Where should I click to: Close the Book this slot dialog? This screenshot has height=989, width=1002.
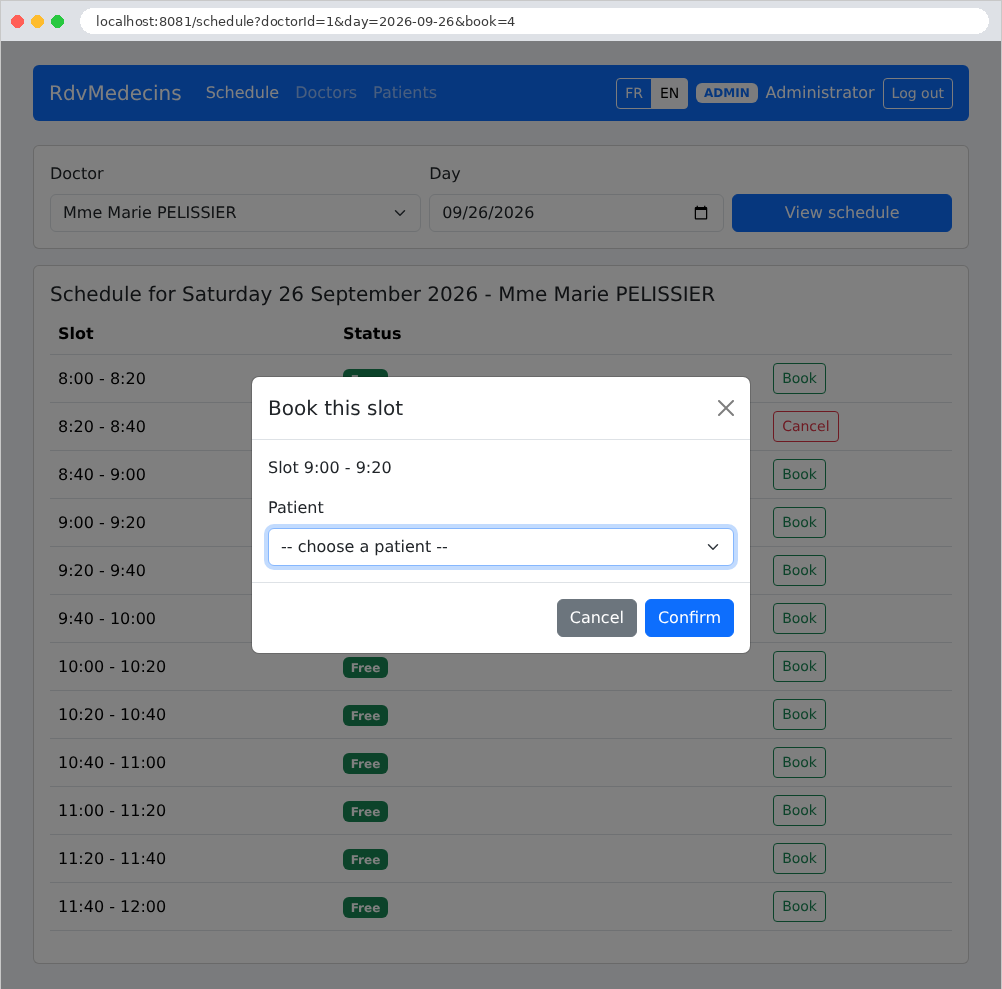click(x=725, y=408)
